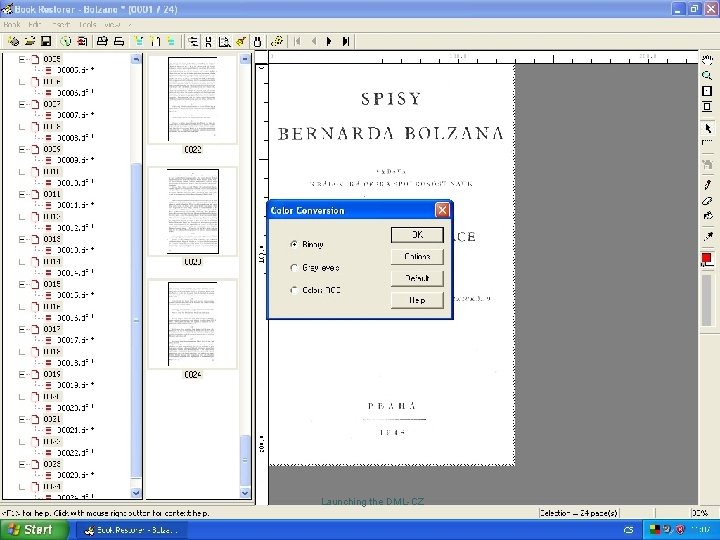Collapse the 0009 tree node
The width and height of the screenshot is (720, 540).
coord(22,149)
